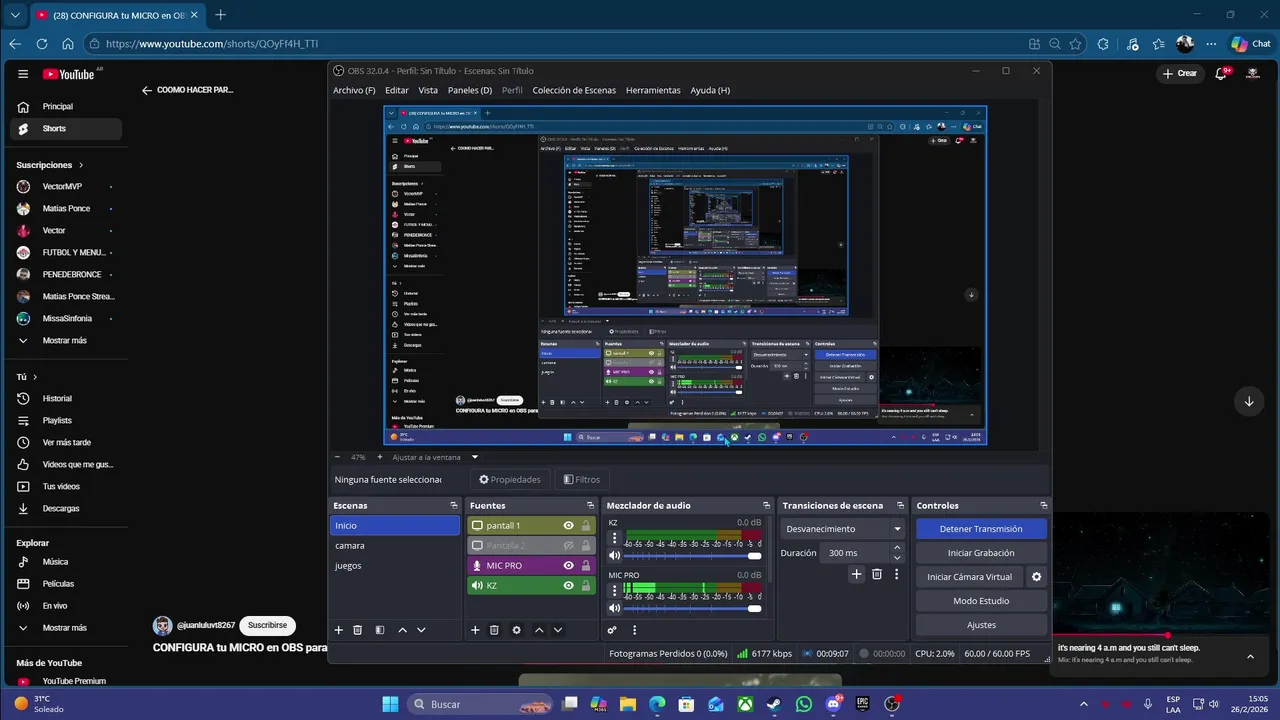Zoom out preview with minus icon
This screenshot has height=720, width=1280.
point(337,457)
